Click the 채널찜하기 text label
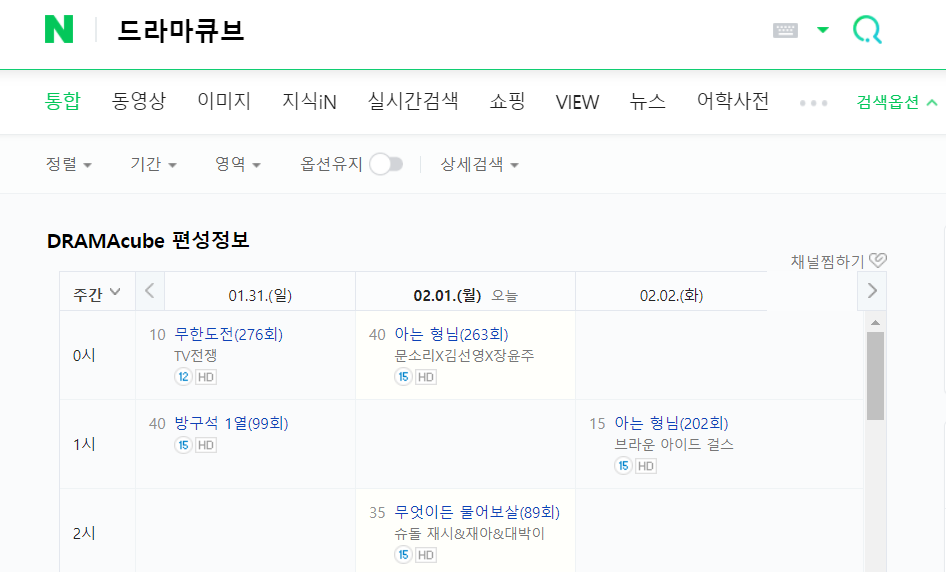Viewport: 946px width, 572px height. 828,261
